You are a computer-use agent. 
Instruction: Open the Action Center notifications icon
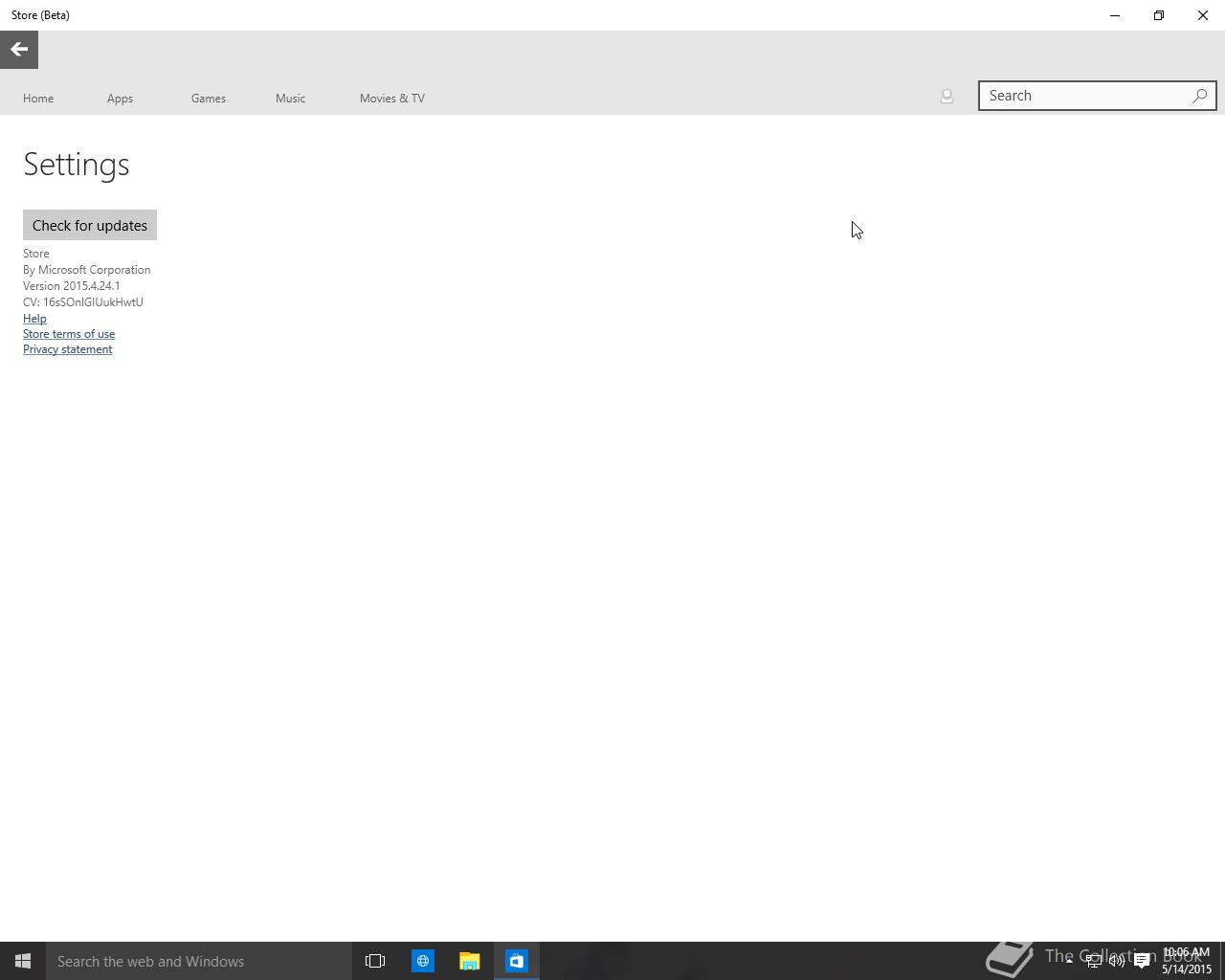pyautogui.click(x=1142, y=961)
